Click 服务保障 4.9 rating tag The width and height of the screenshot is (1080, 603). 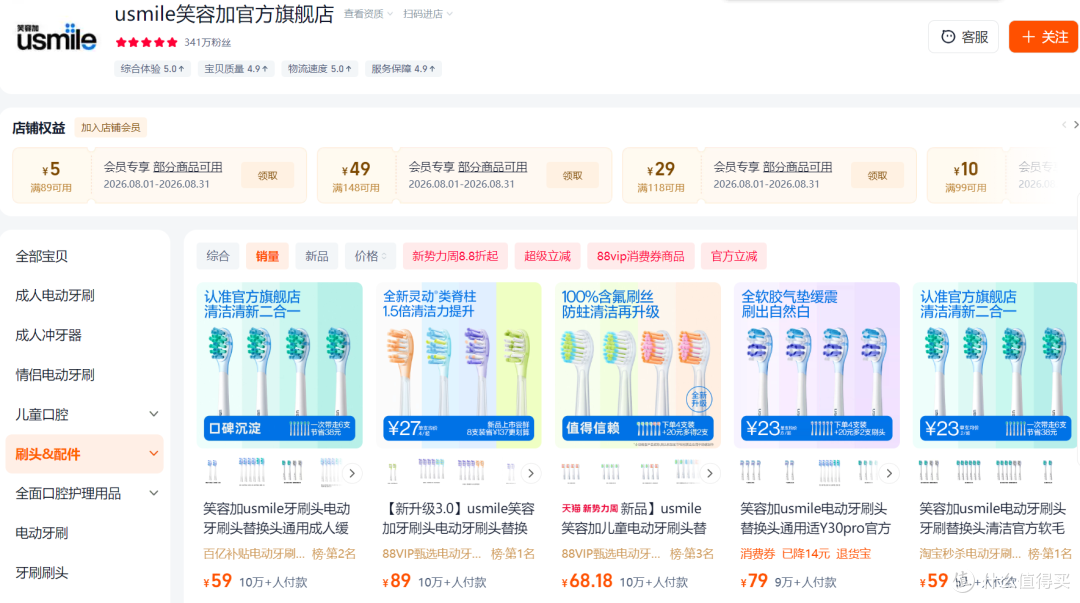(403, 69)
